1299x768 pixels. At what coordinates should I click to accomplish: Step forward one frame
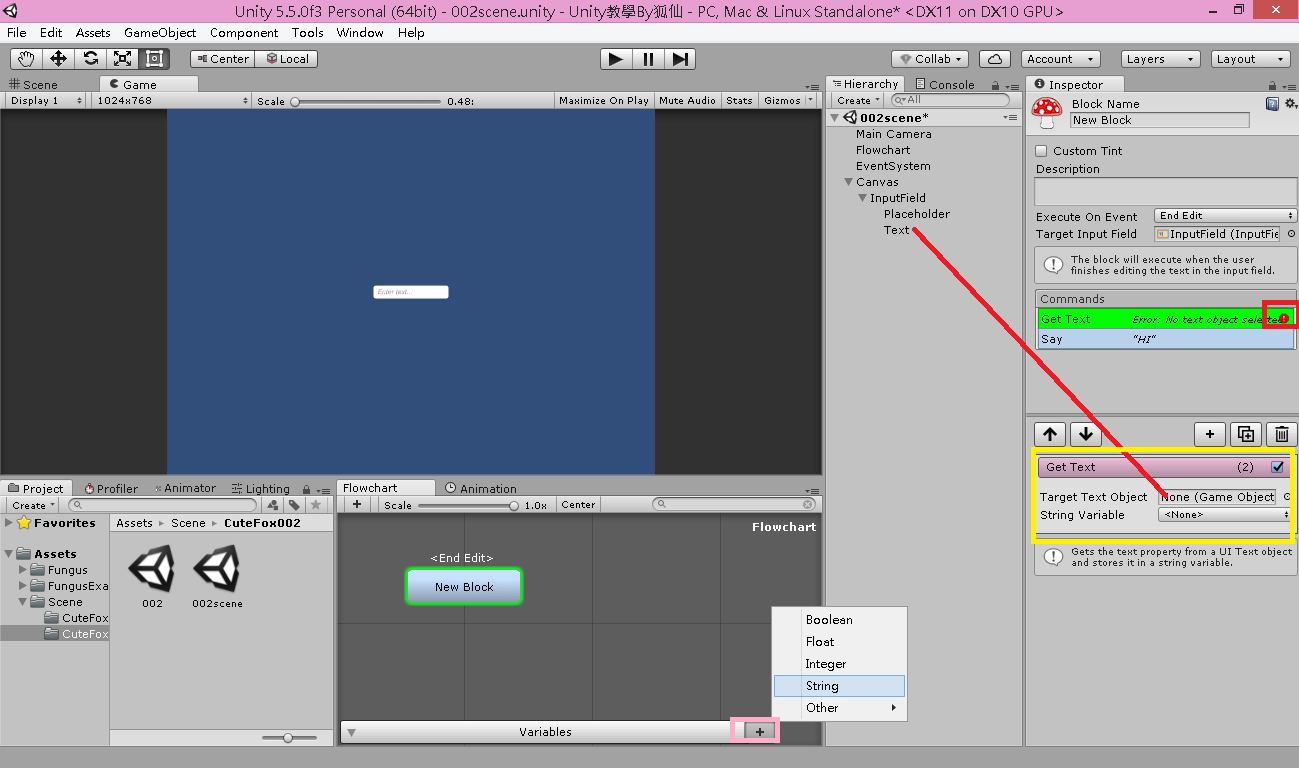[x=680, y=59]
